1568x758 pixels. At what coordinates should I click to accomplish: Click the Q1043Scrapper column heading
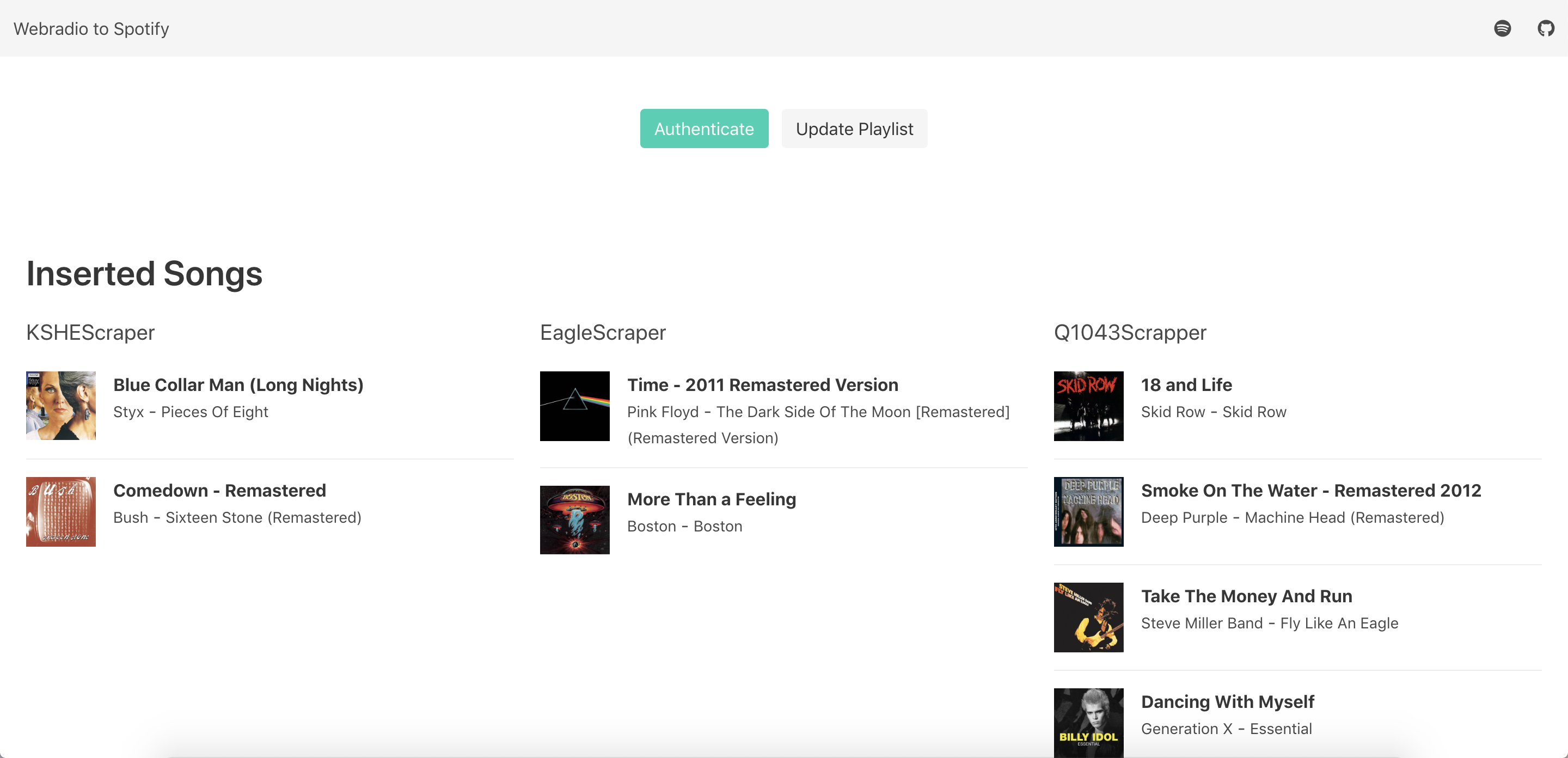pos(1130,332)
